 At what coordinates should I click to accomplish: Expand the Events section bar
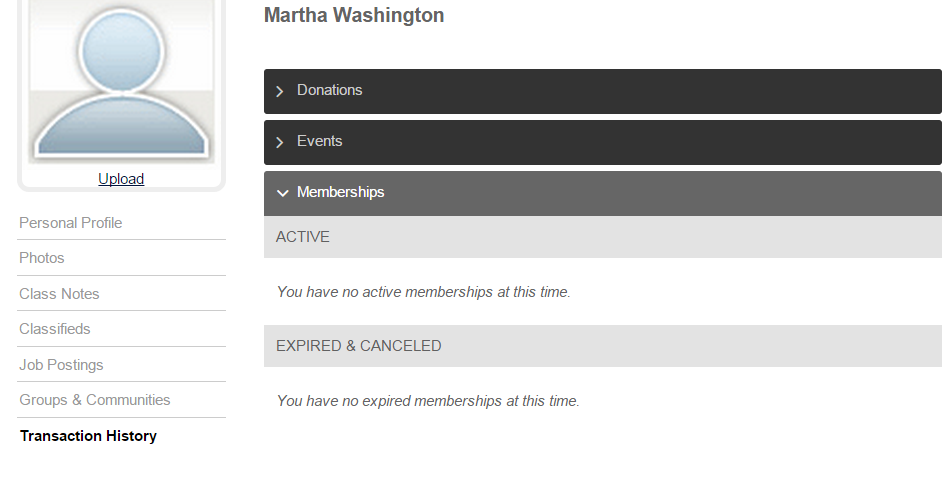603,142
